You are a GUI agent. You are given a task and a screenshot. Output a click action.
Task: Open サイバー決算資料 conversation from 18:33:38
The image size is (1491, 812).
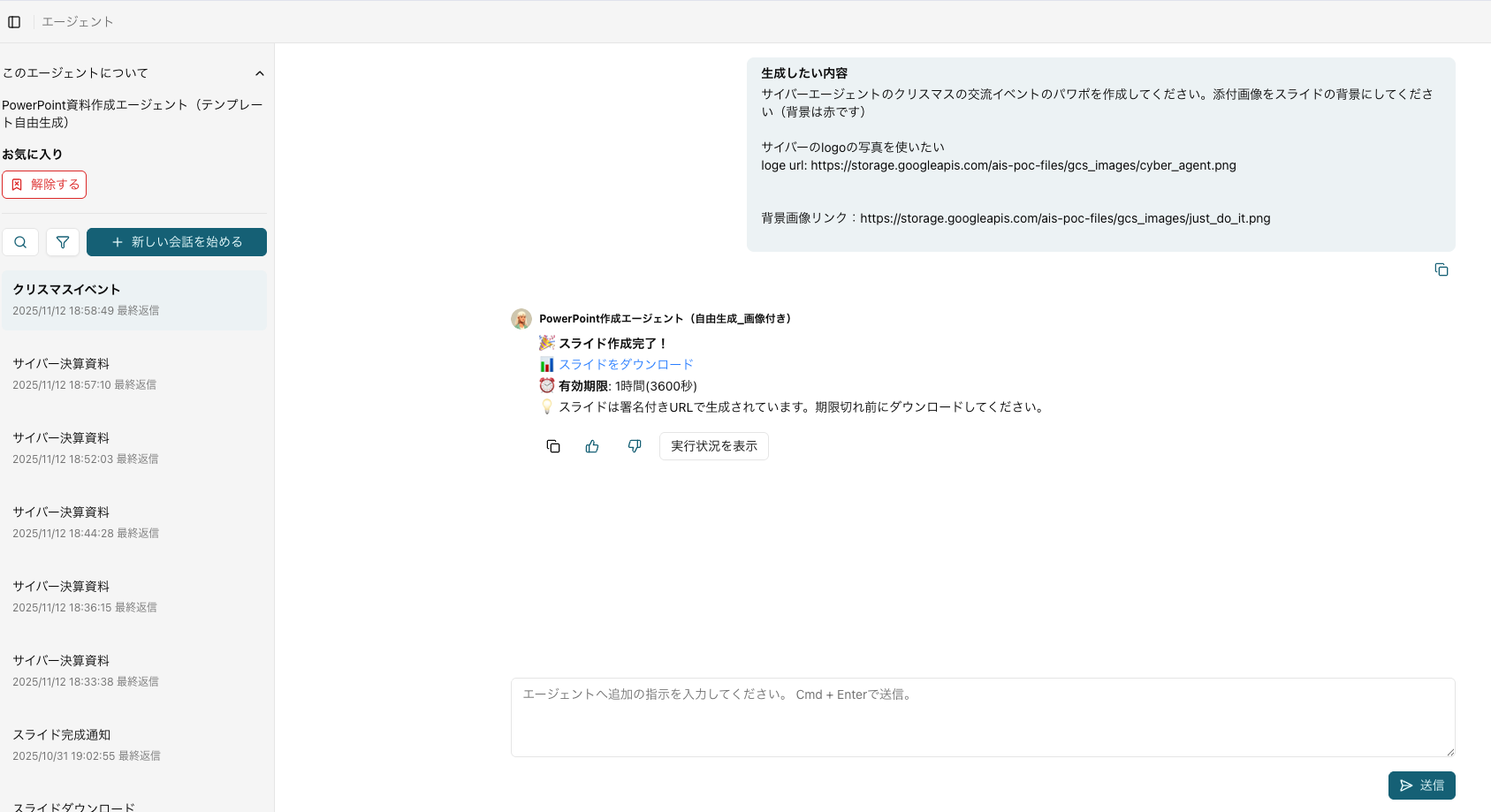(x=134, y=671)
